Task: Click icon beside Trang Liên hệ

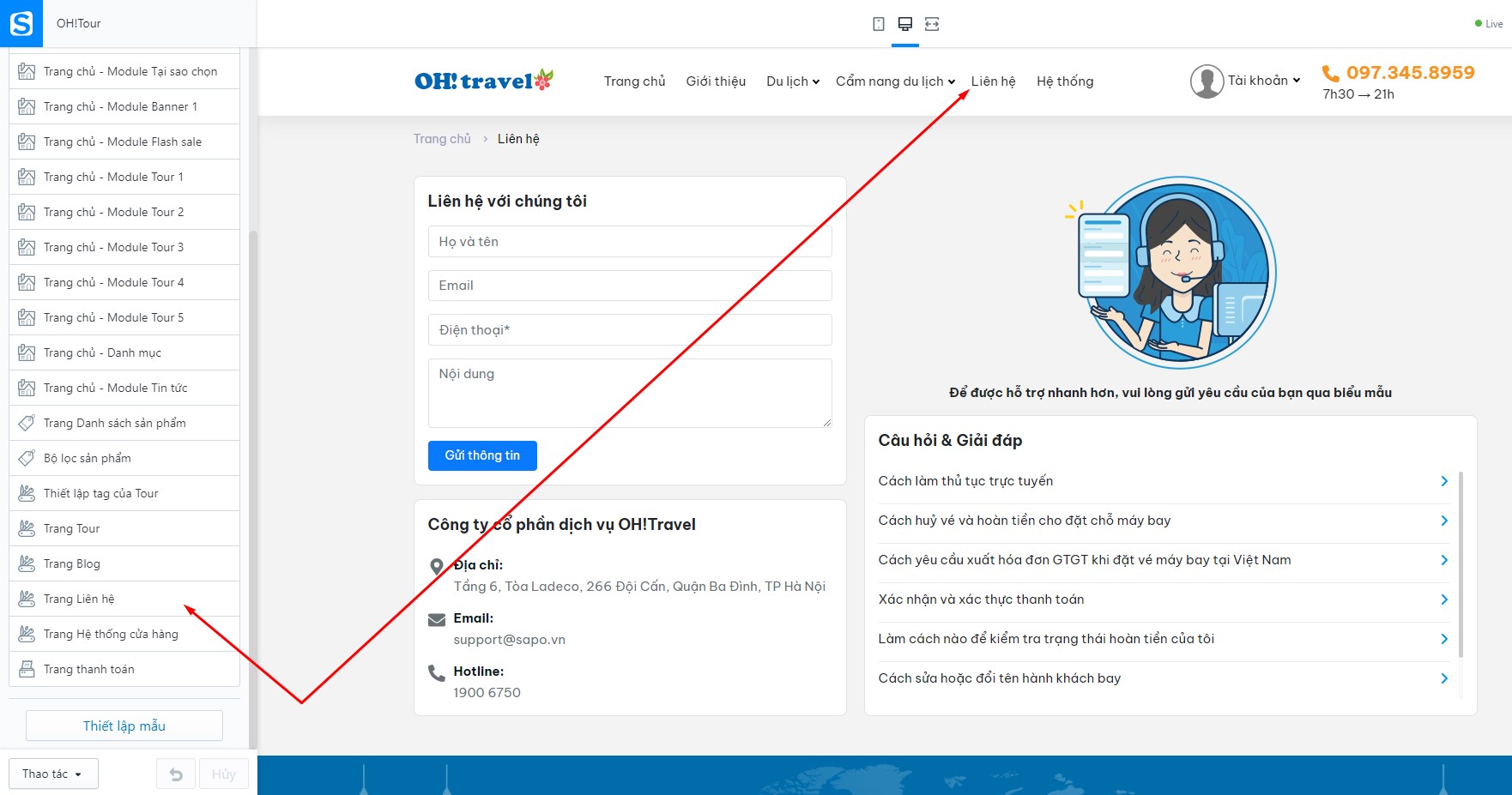Action: 27,599
